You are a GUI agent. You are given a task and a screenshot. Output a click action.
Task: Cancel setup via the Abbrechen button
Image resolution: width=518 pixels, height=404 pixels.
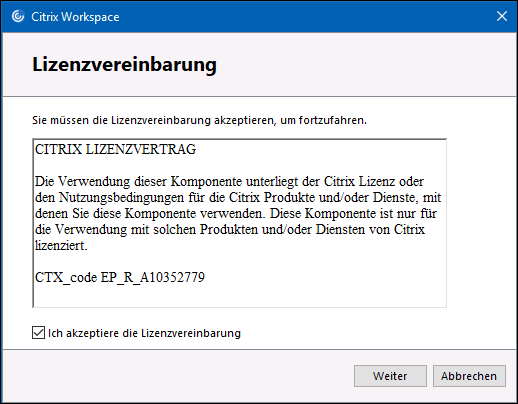pyautogui.click(x=469, y=376)
